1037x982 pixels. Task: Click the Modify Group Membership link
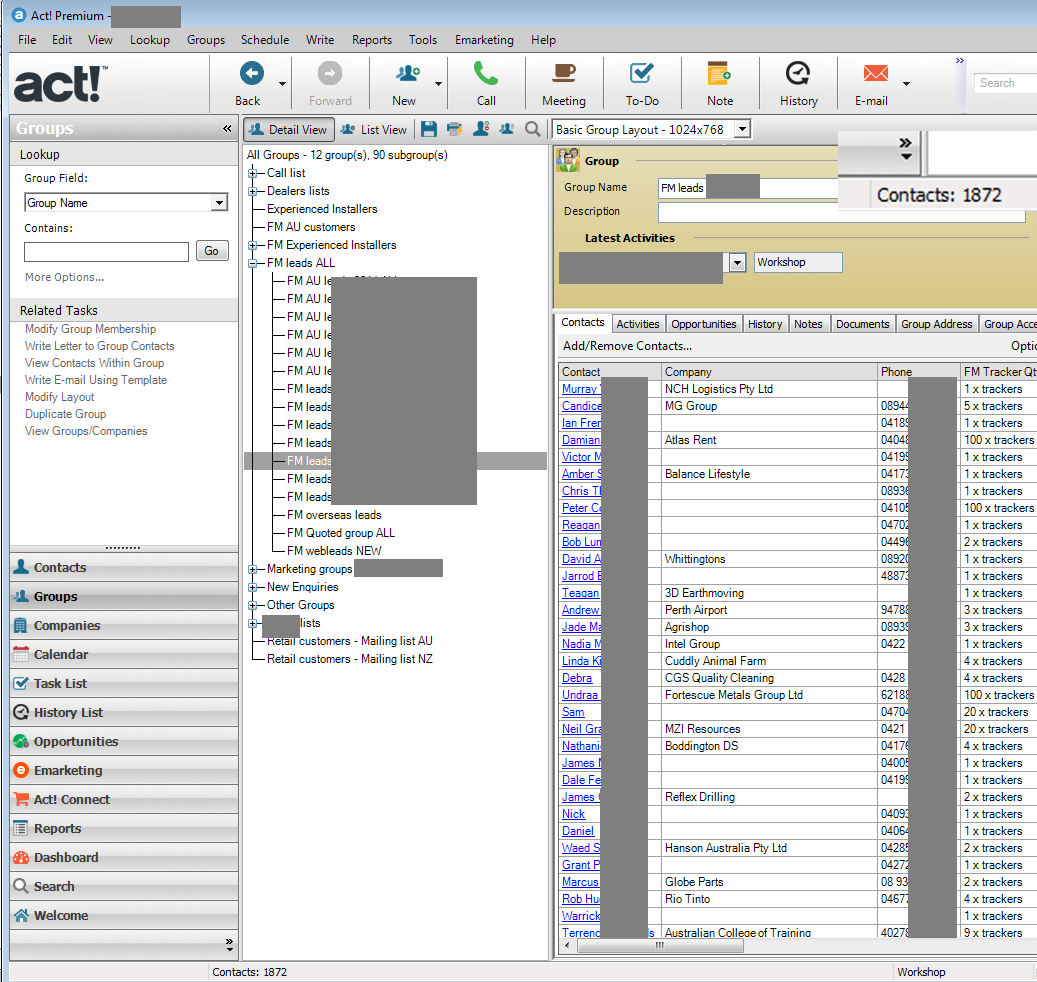(90, 329)
